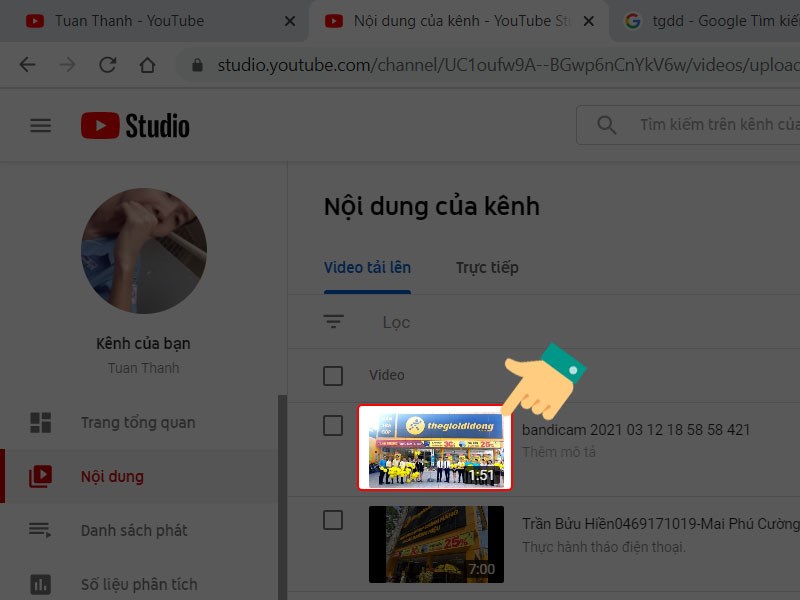Click the sidebar vertical scrollbar
Image resolution: width=800 pixels, height=600 pixels.
(282, 497)
